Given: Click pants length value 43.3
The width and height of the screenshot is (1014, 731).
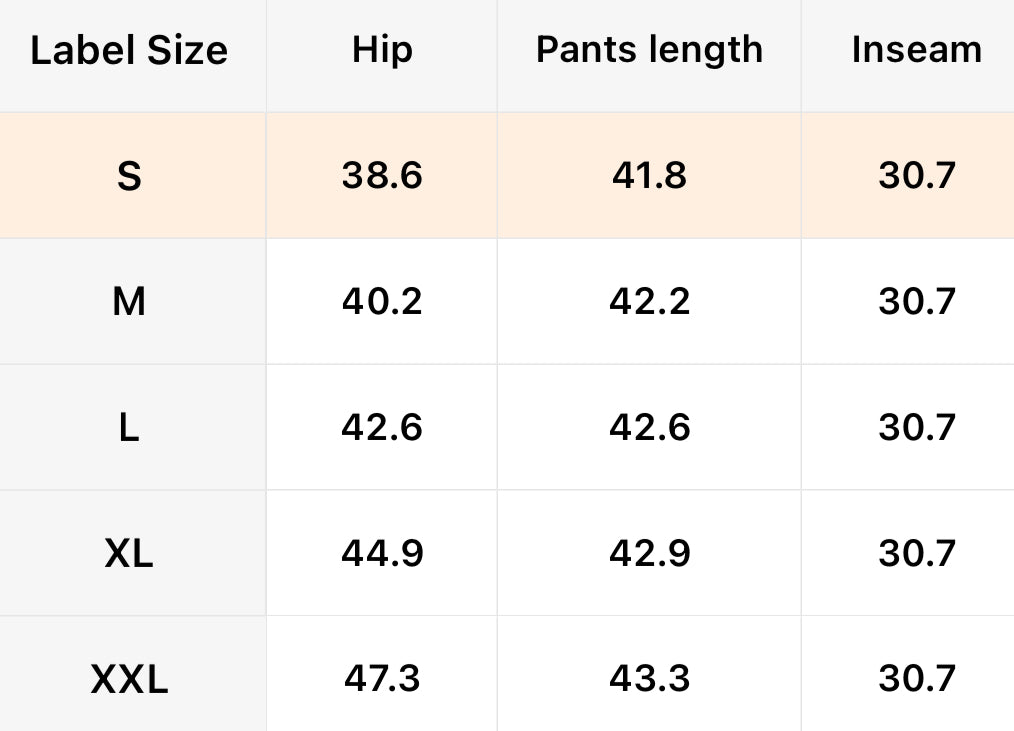Looking at the screenshot, I should pos(649,679).
